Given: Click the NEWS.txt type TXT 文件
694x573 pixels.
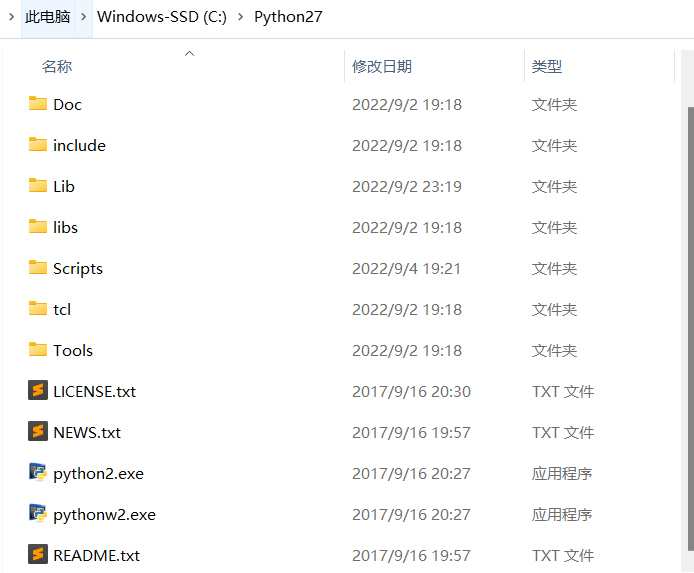Looking at the screenshot, I should (563, 433).
